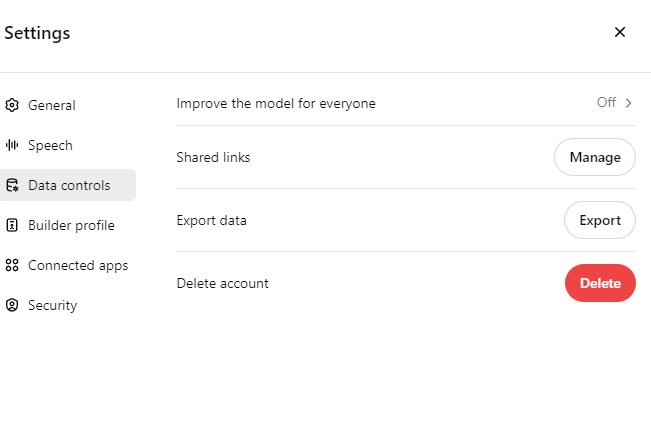Expand the chevron beside the Off status
The image size is (651, 439).
[629, 102]
